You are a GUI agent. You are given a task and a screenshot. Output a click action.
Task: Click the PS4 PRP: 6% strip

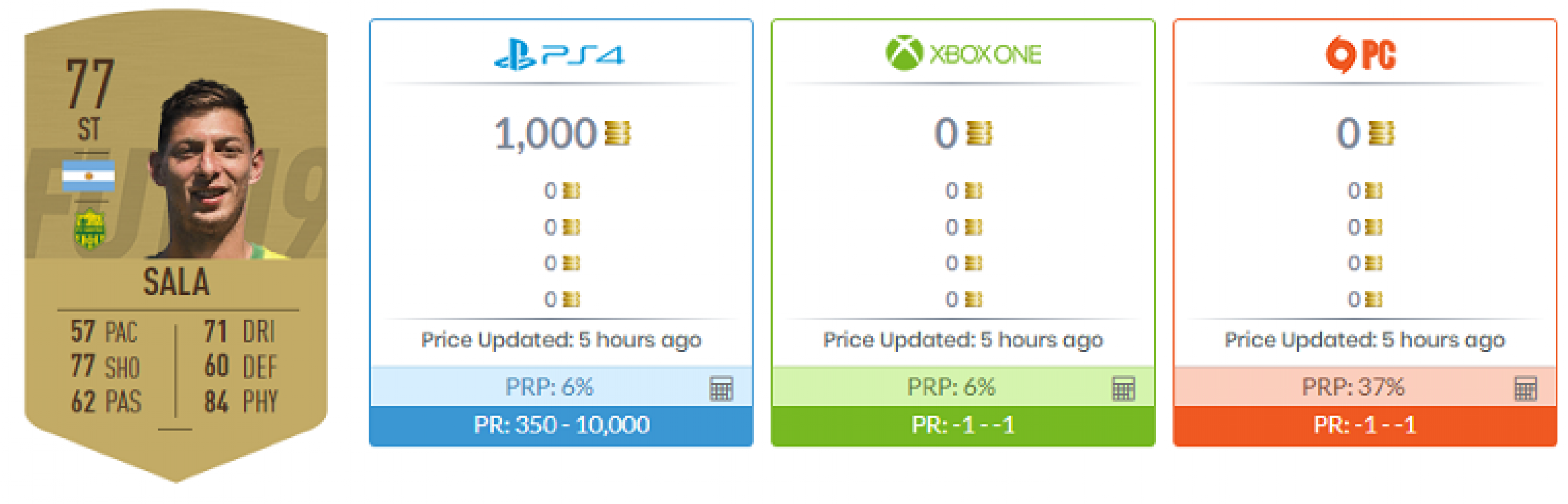click(x=561, y=387)
